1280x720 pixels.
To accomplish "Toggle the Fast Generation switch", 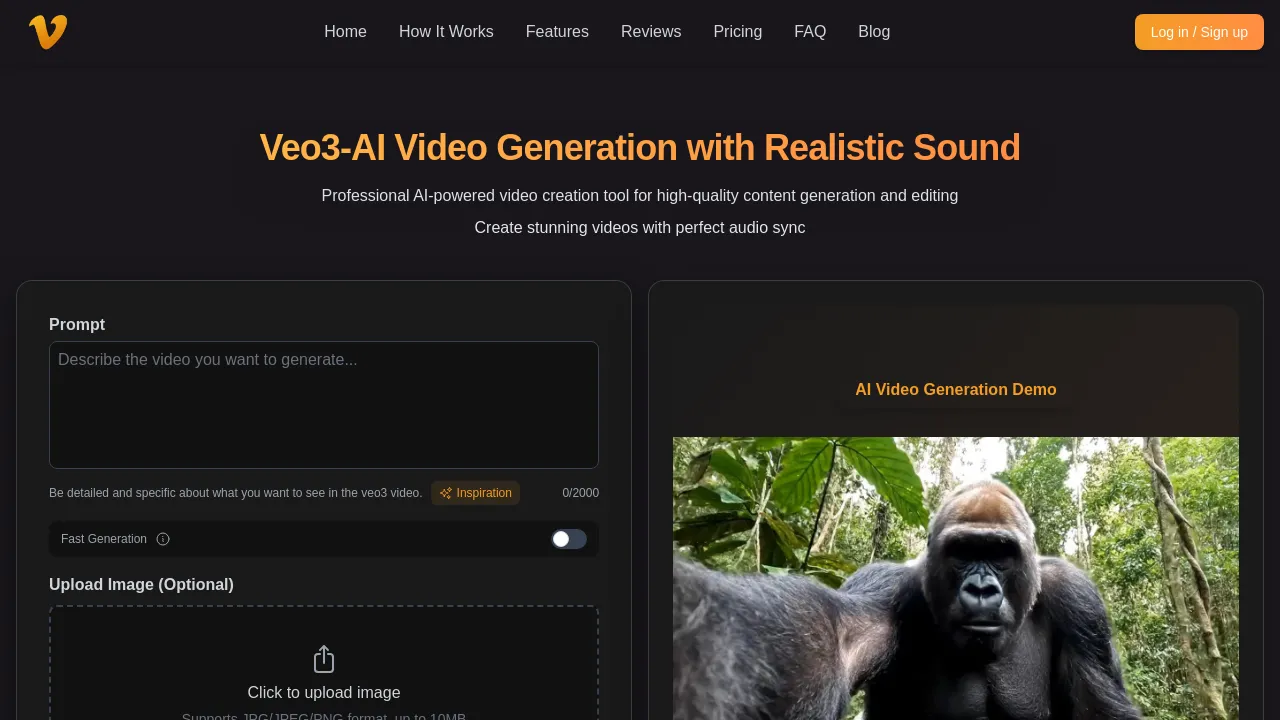I will tap(569, 539).
